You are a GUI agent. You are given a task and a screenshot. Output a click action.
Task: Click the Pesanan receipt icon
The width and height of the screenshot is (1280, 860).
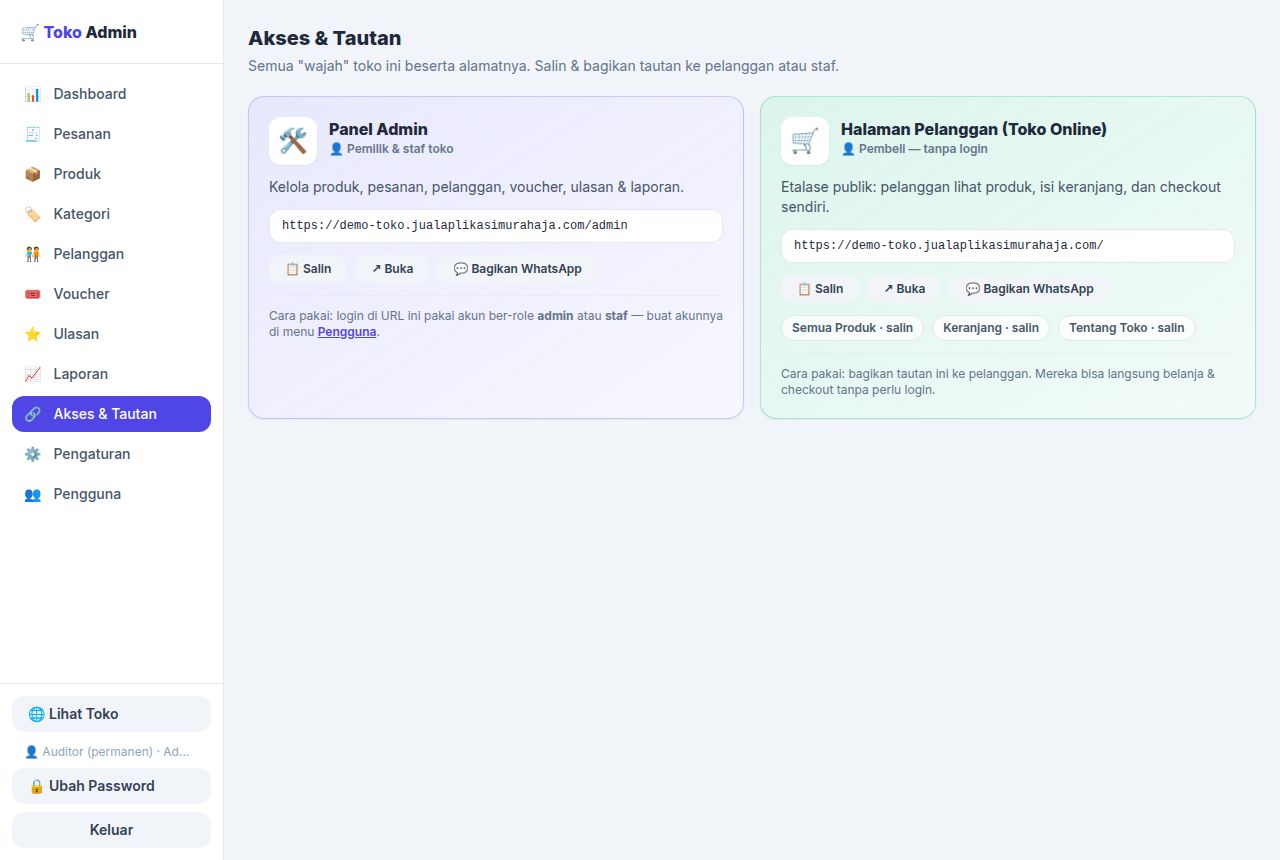pos(33,134)
